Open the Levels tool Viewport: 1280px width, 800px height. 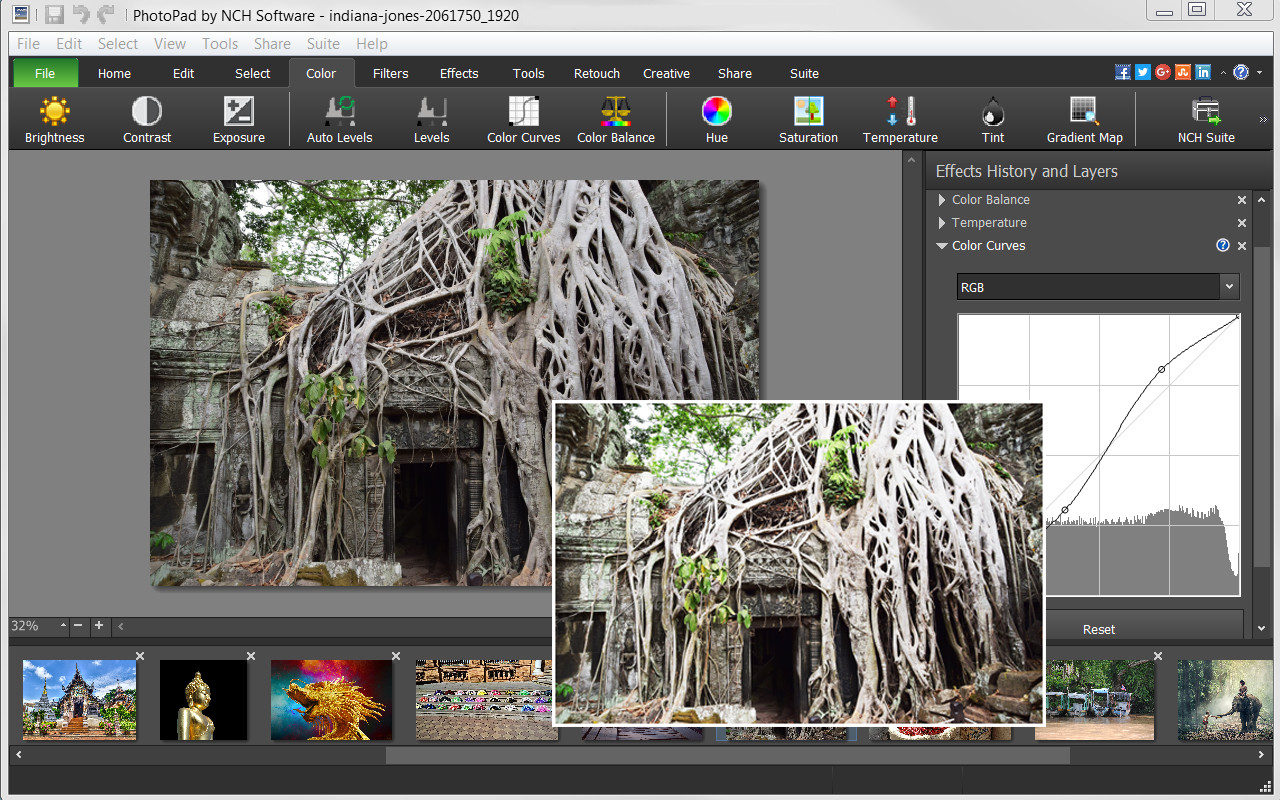[x=431, y=118]
